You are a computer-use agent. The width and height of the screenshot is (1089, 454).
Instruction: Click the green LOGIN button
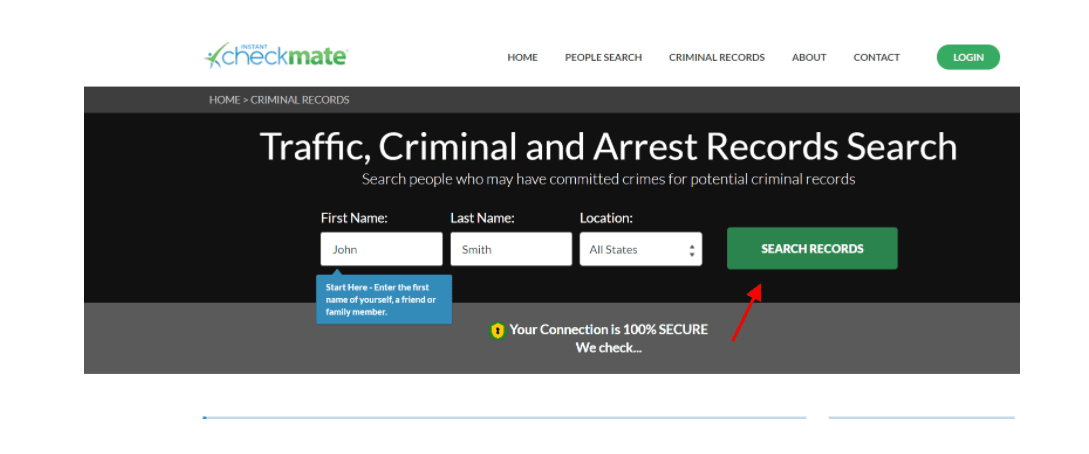pyautogui.click(x=968, y=58)
